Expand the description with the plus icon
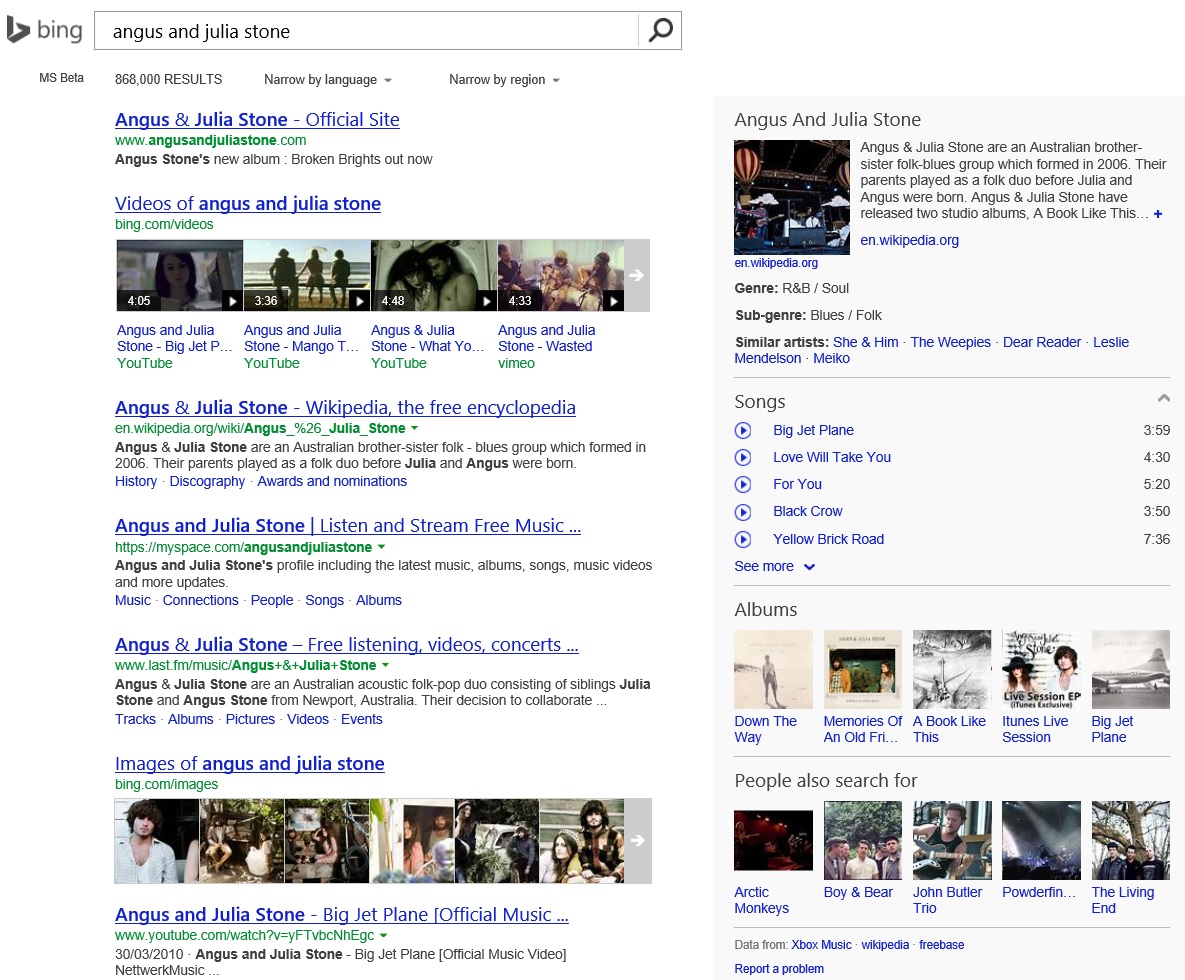1185x980 pixels. pyautogui.click(x=1157, y=214)
